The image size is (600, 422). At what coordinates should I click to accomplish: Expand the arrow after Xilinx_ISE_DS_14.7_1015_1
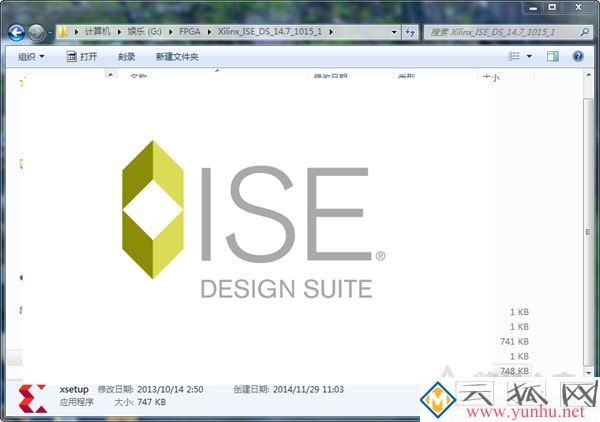coord(331,32)
